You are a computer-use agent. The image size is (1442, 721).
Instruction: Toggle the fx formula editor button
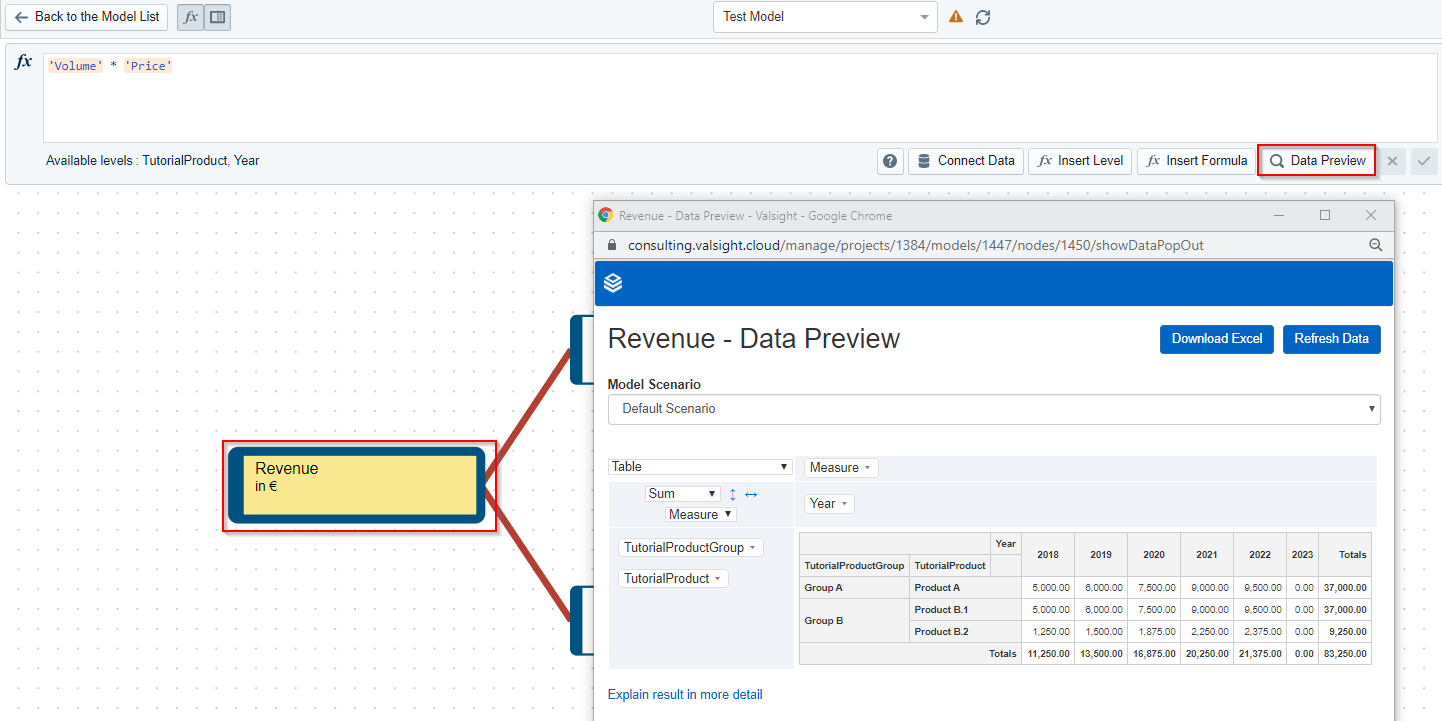pyautogui.click(x=191, y=17)
